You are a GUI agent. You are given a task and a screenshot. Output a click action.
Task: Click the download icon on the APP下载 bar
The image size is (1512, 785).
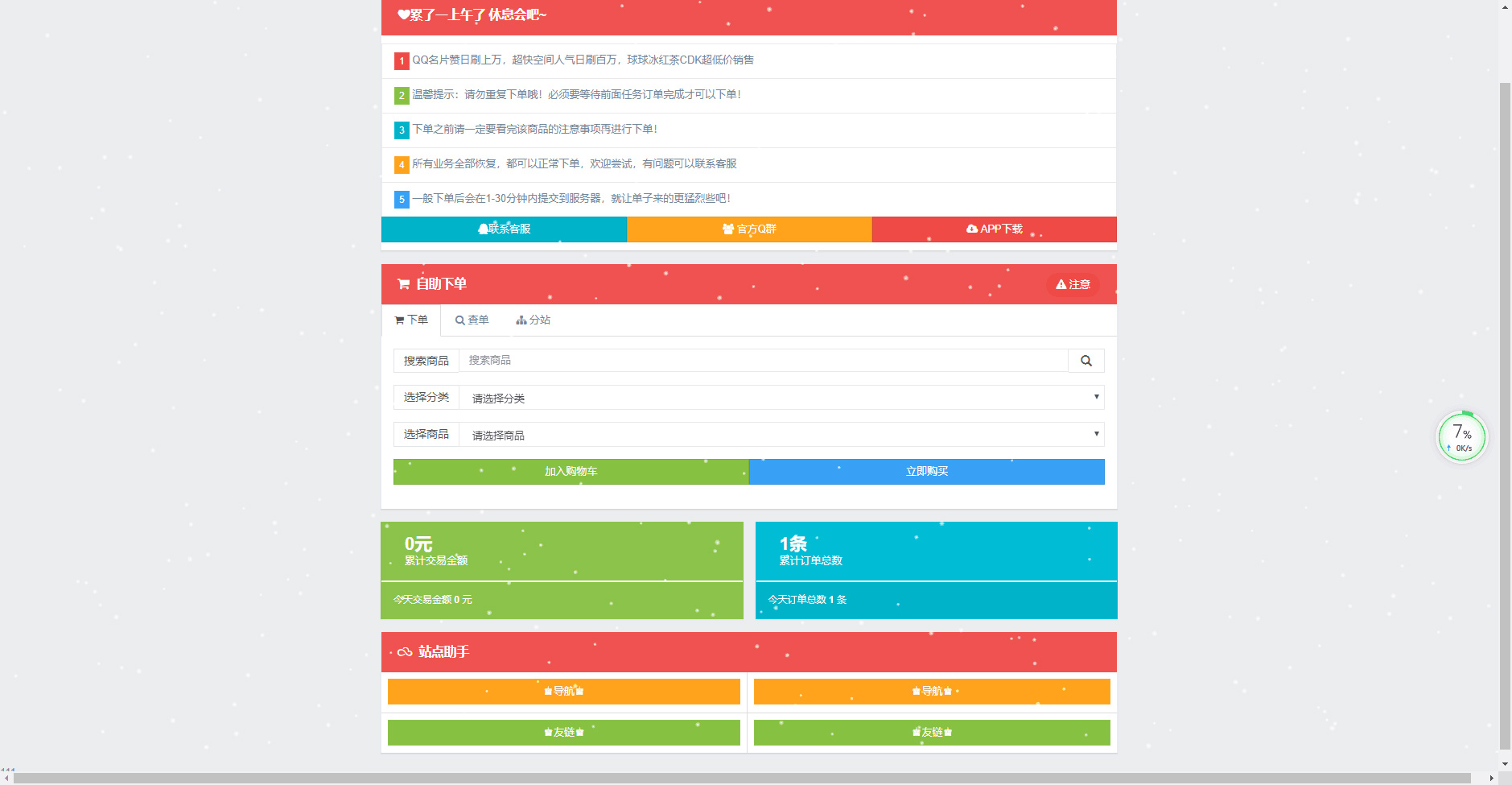[971, 229]
